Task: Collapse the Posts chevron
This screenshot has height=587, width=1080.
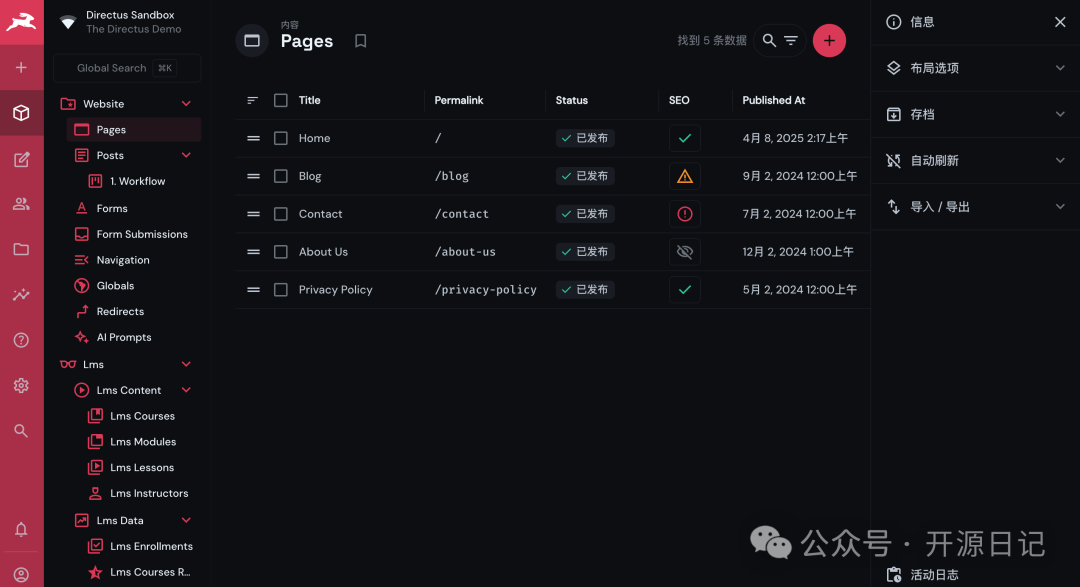Action: [x=186, y=156]
